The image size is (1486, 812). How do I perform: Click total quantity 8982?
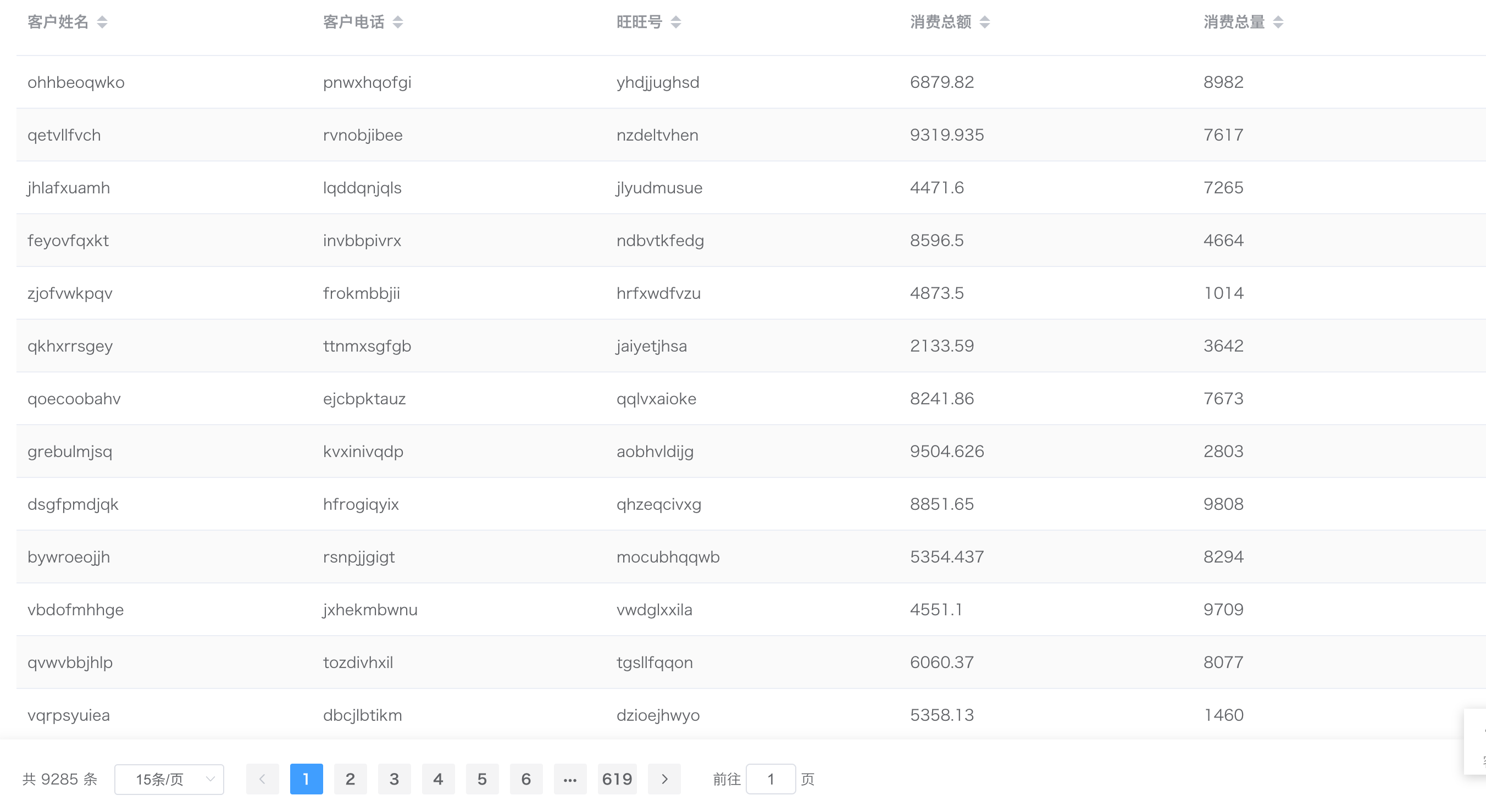click(x=1223, y=82)
